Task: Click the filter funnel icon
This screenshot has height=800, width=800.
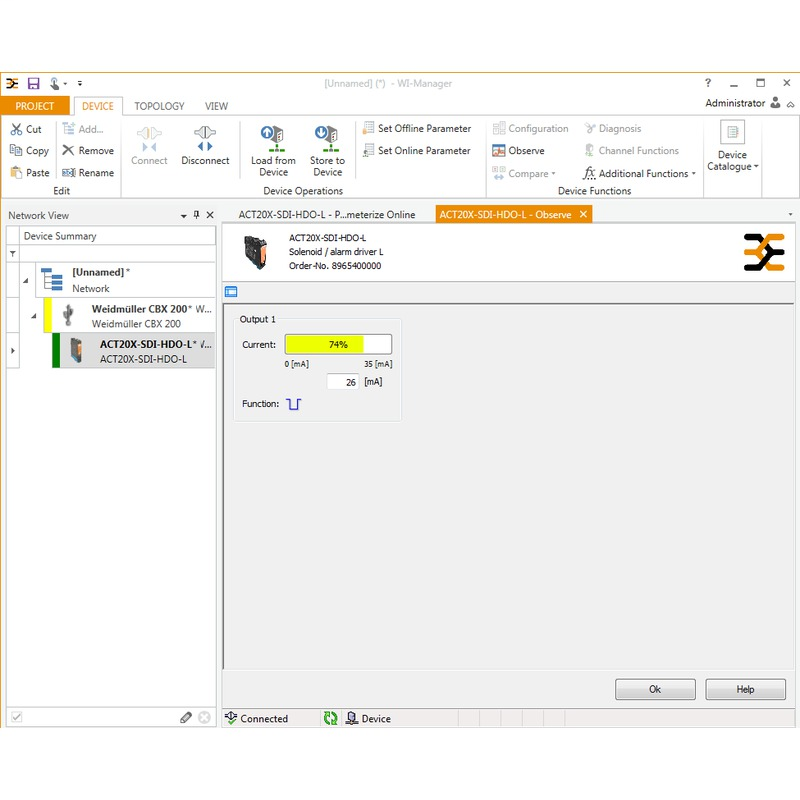Action: point(13,254)
